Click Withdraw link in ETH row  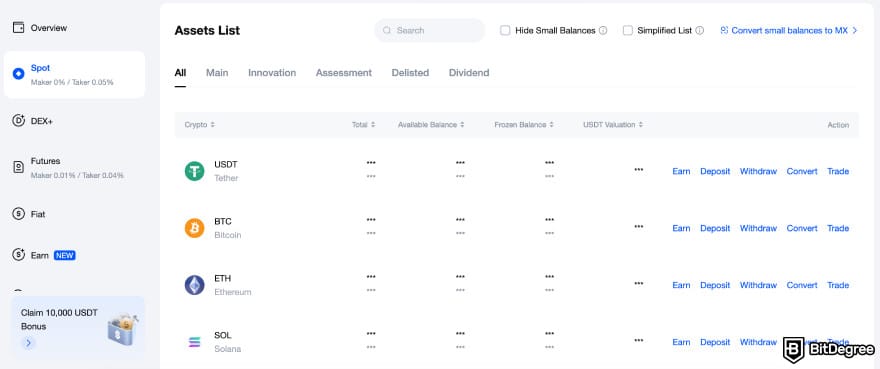(x=758, y=285)
